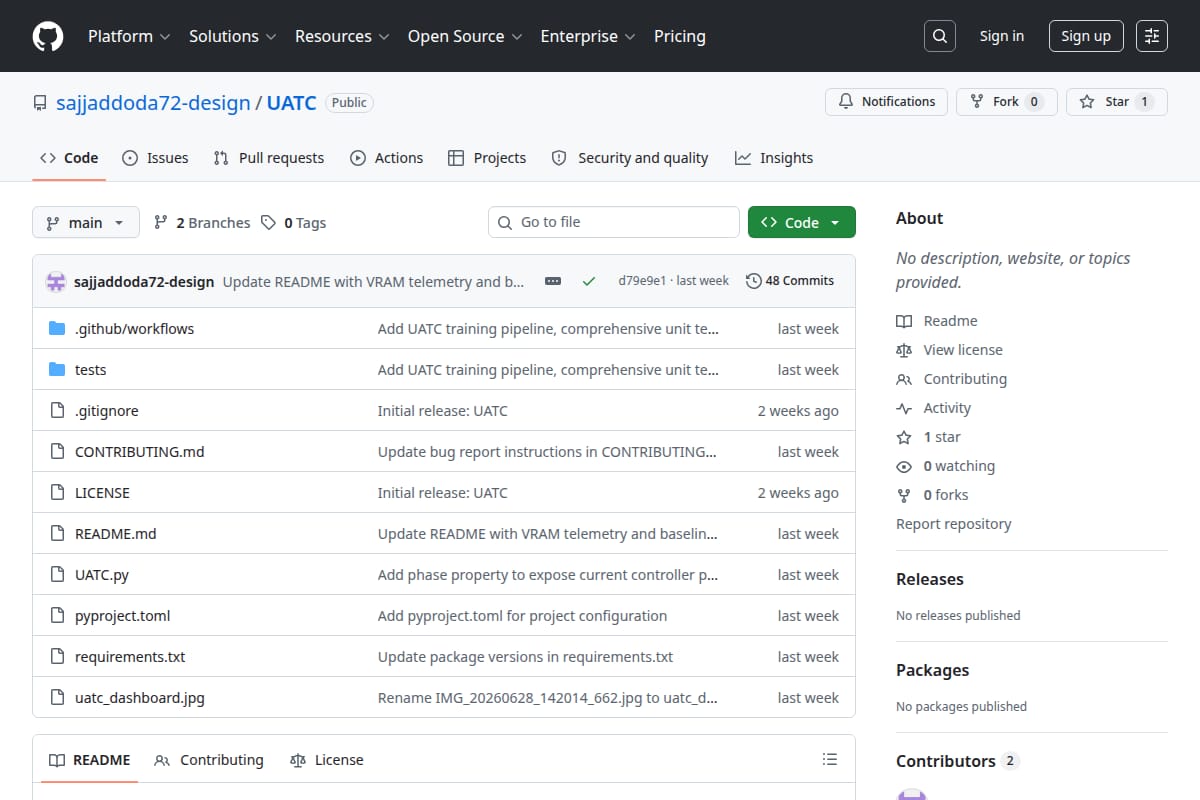Open README outline list icon
This screenshot has height=800, width=1200.
[x=830, y=759]
